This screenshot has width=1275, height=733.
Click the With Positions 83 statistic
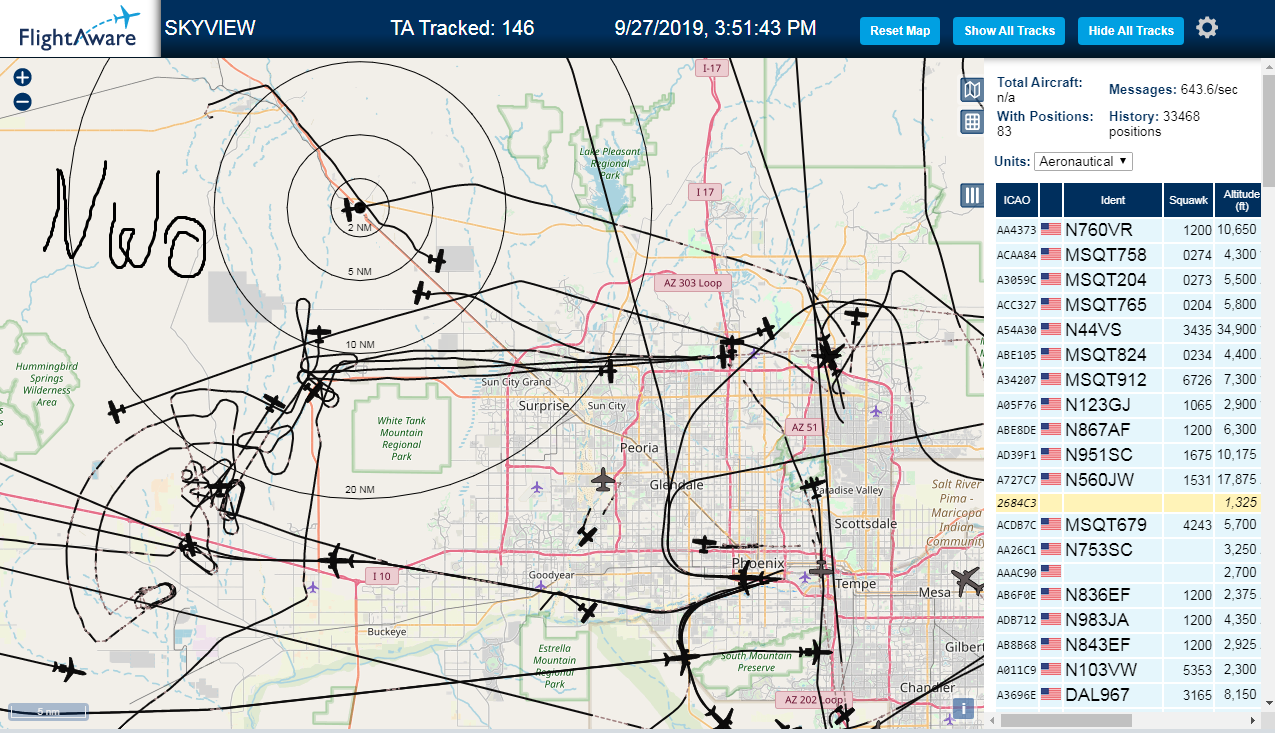coord(1045,124)
